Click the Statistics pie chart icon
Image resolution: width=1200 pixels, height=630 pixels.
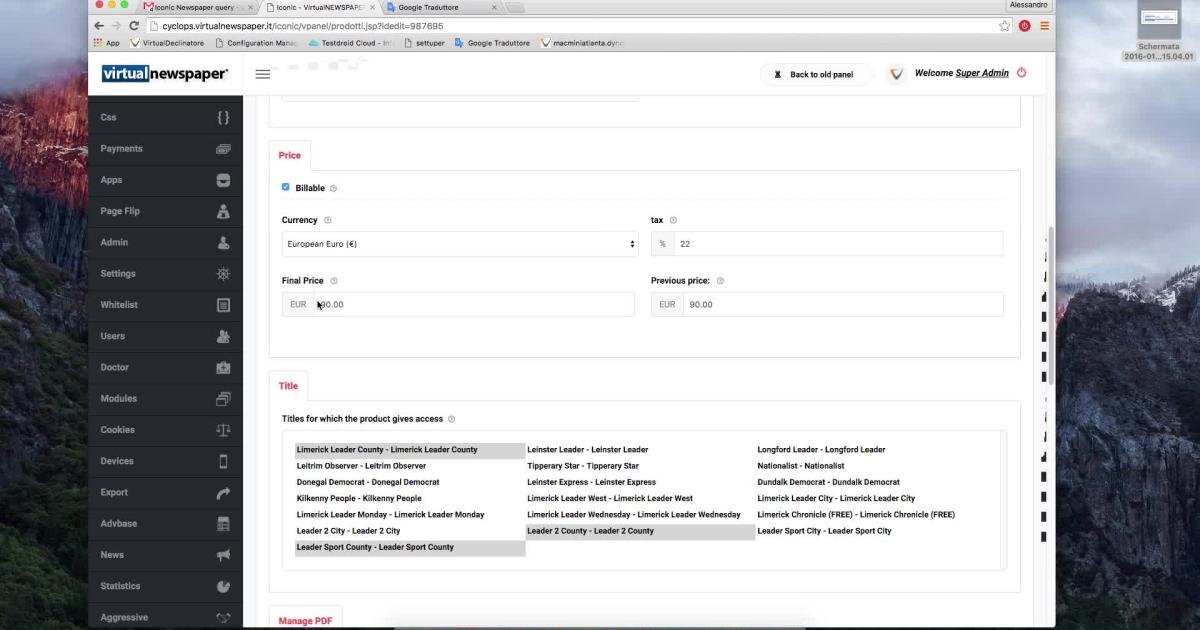tap(223, 586)
